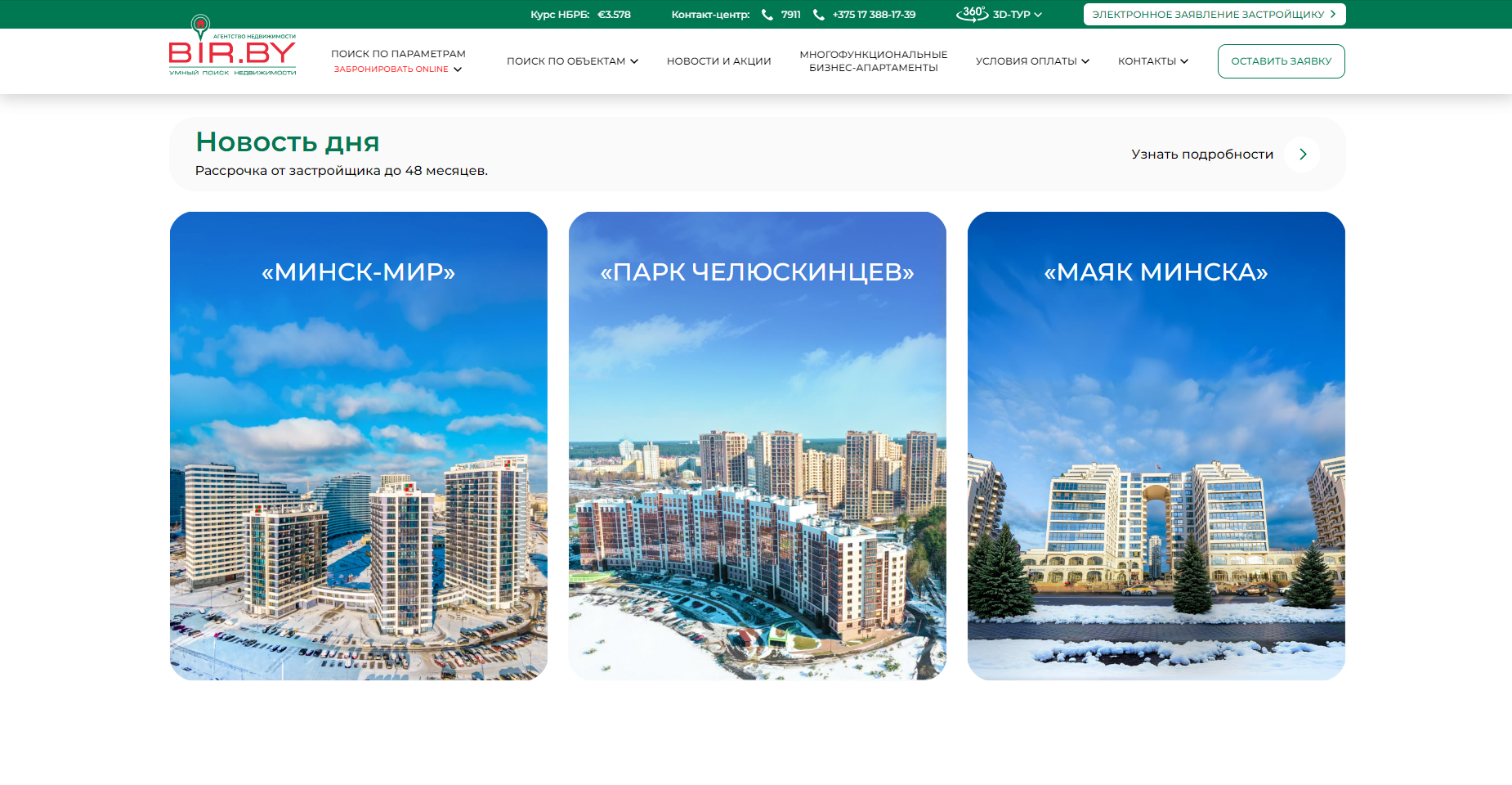Open Новости и акции menu item
Viewport: 1512px width, 785px height.
pyautogui.click(x=718, y=61)
